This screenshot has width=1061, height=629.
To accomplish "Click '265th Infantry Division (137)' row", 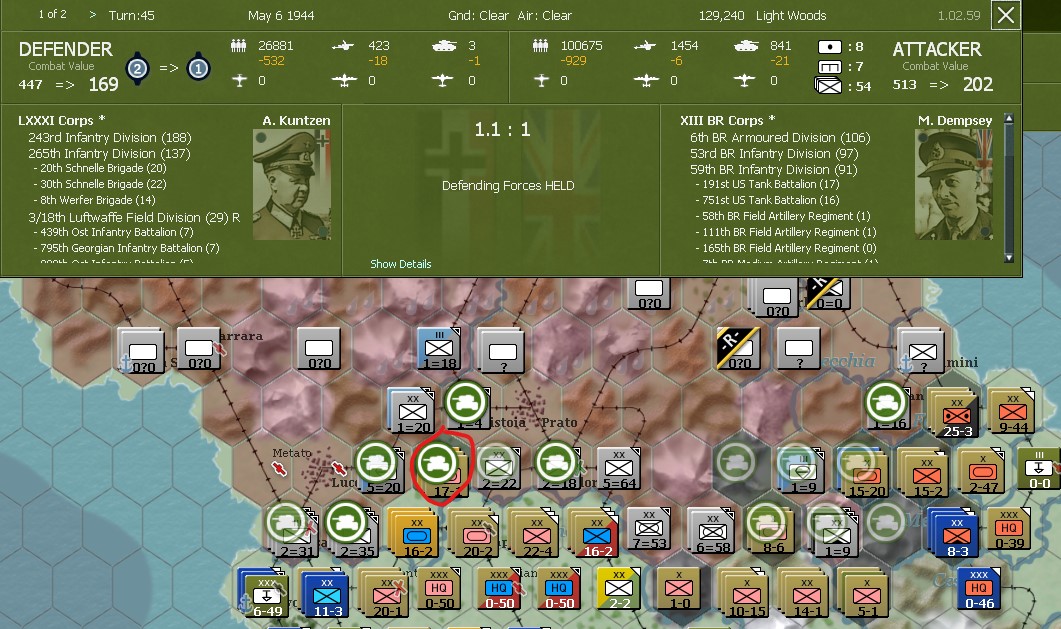I will coord(109,154).
